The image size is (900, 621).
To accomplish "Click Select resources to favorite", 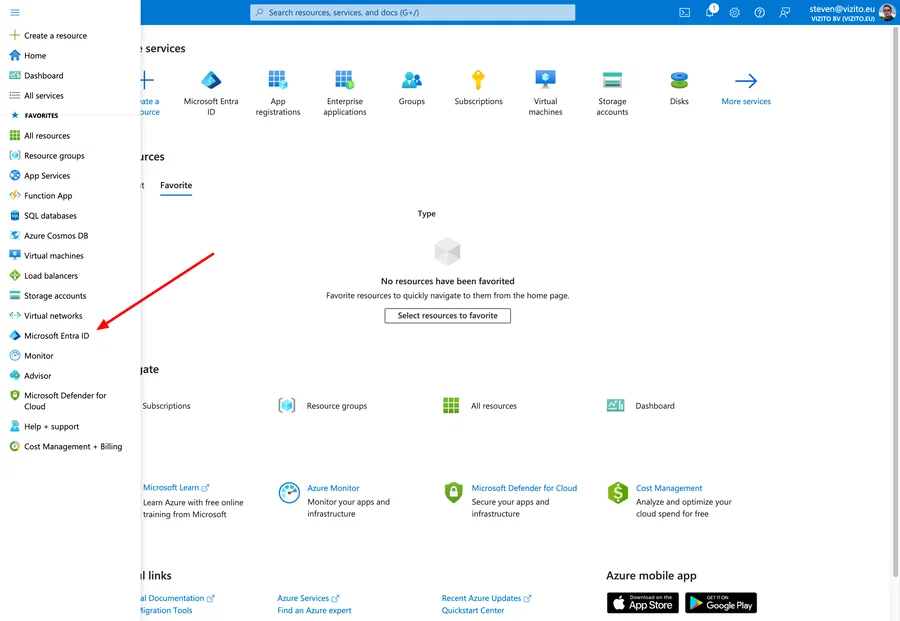I will 447,315.
